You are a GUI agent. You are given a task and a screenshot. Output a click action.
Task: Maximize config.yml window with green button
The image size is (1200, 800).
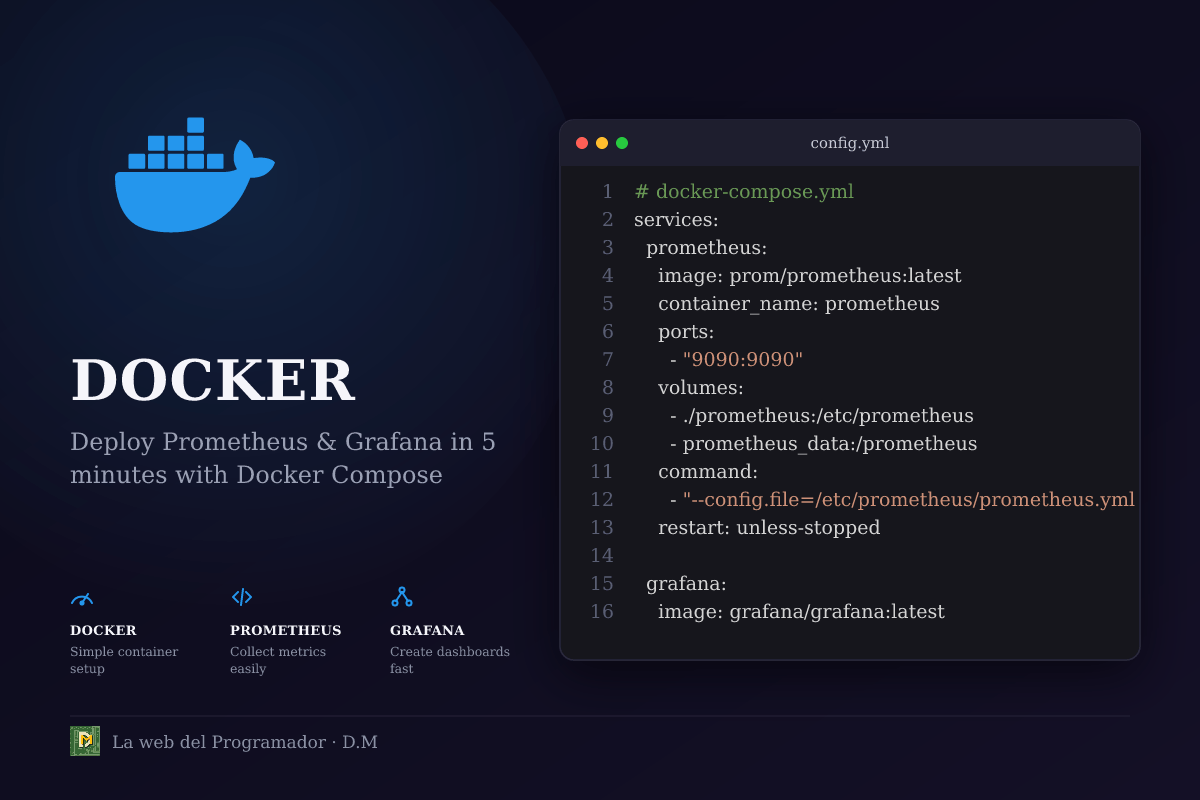[x=622, y=143]
